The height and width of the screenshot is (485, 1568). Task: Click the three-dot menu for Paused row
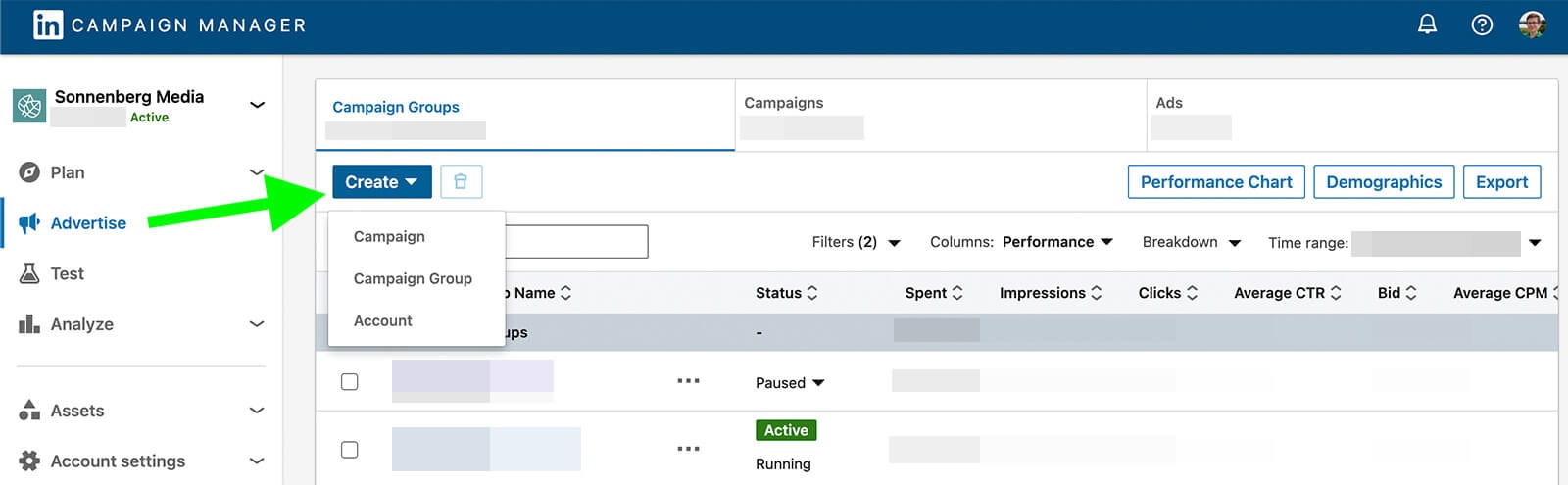pos(688,381)
